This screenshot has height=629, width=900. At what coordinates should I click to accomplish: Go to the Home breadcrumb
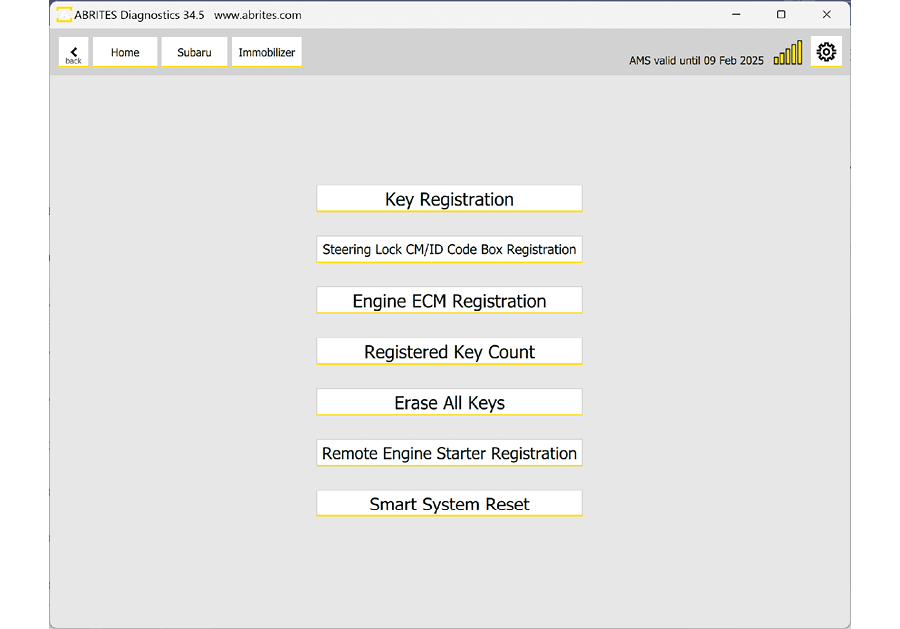click(x=125, y=53)
